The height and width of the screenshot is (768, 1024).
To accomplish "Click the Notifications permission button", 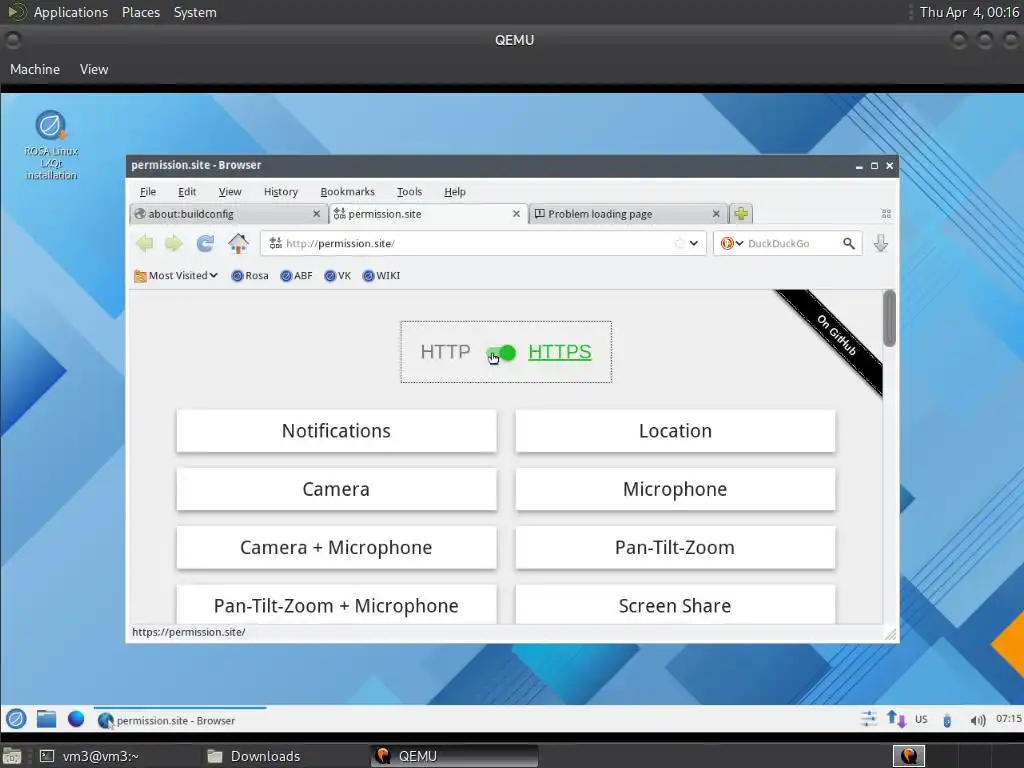I will coord(336,431).
